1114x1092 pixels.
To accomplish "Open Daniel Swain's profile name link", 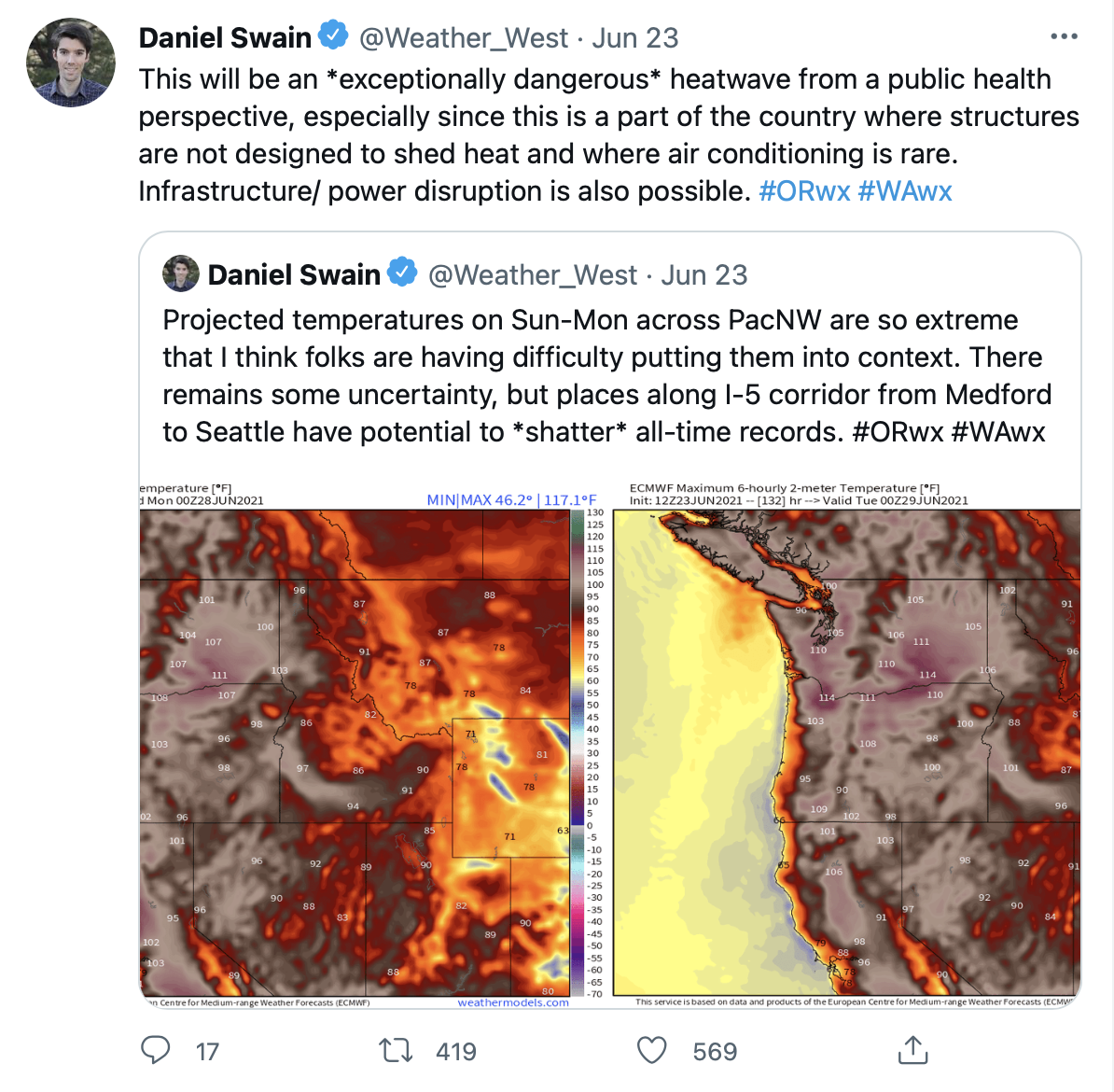I will tap(225, 38).
